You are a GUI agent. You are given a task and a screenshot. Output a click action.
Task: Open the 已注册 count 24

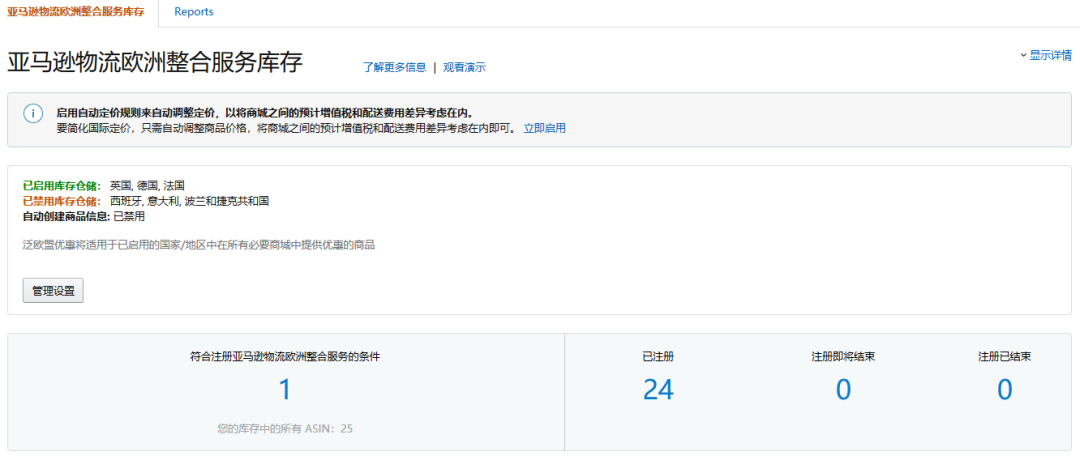coord(658,390)
